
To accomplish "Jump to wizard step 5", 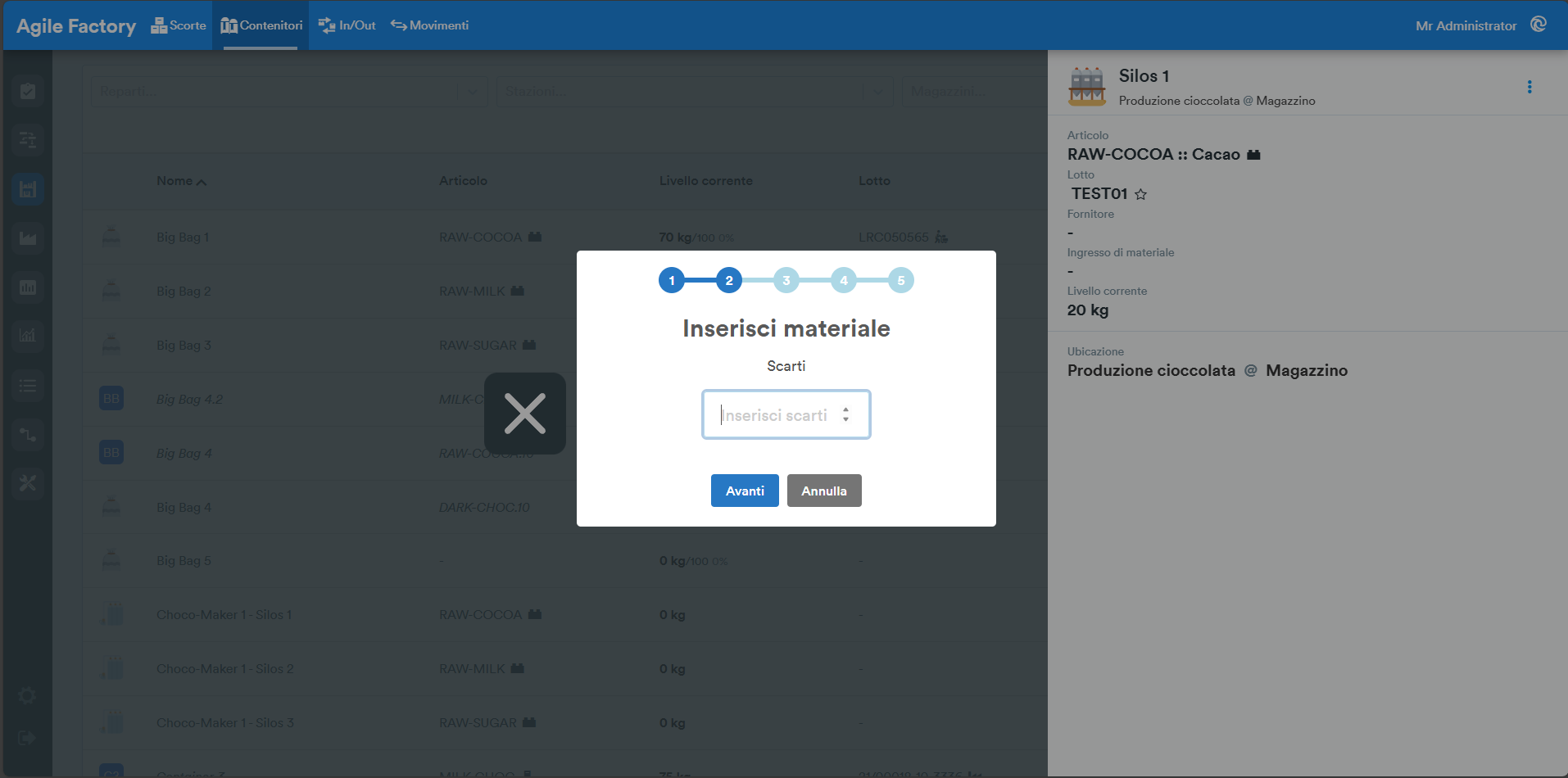I will [x=901, y=280].
